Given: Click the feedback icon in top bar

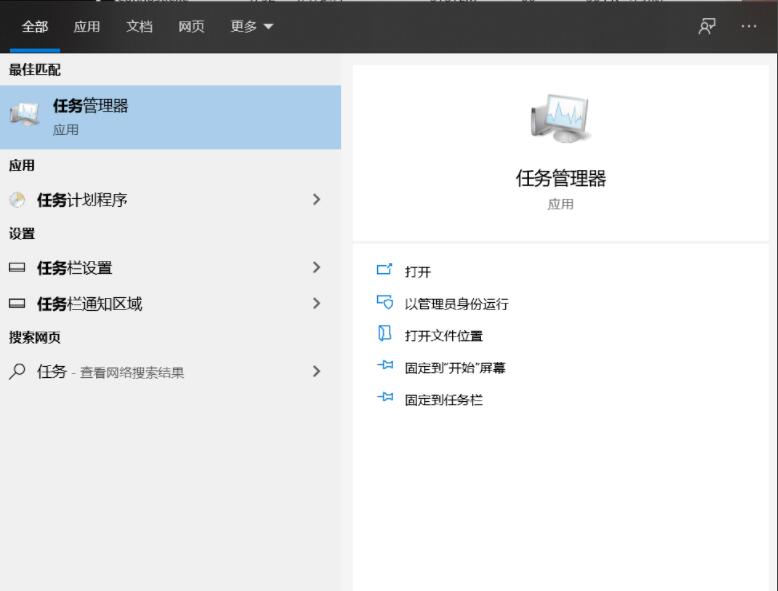Looking at the screenshot, I should [707, 27].
